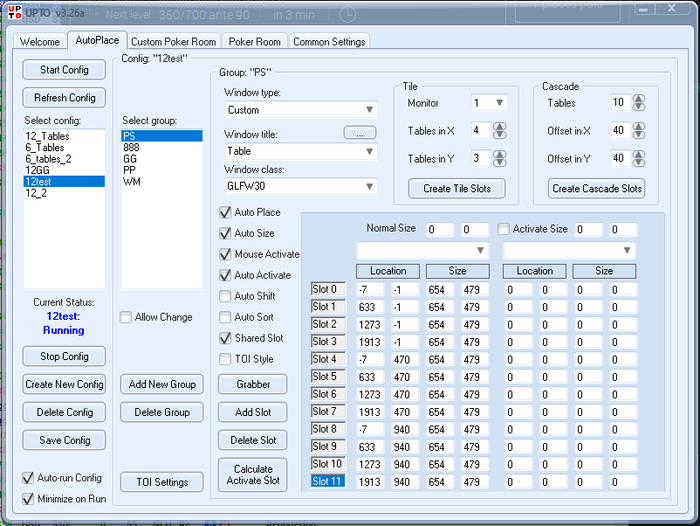This screenshot has width=700, height=526.
Task: Select the 6_Tables config in list
Action: 45,148
